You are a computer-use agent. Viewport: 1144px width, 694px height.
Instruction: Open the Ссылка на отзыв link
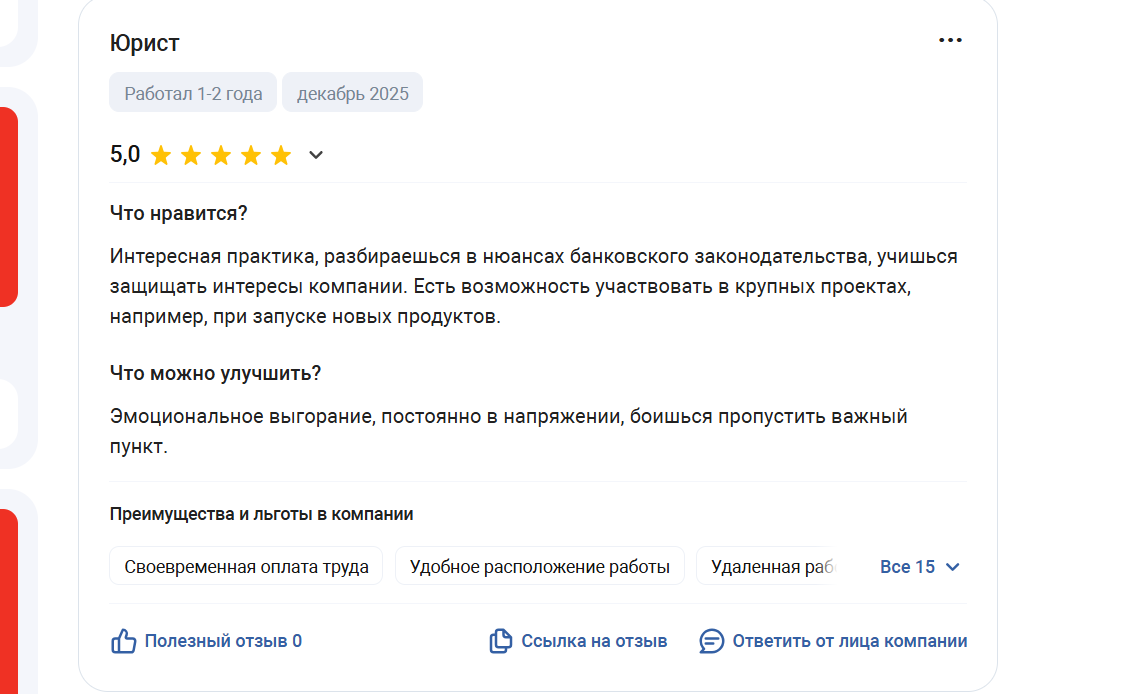[594, 641]
